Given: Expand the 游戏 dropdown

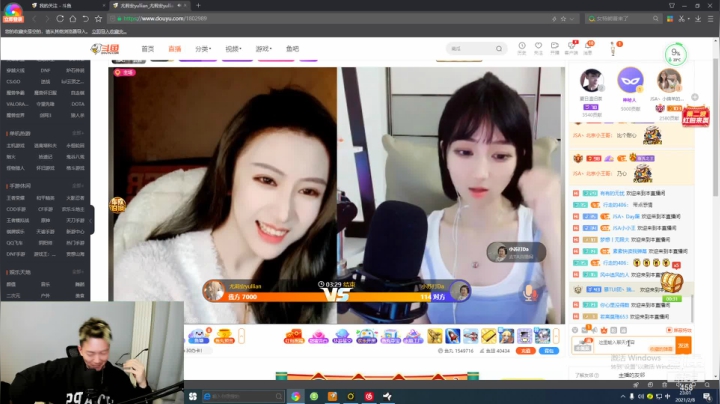Looking at the screenshot, I should tap(264, 49).
